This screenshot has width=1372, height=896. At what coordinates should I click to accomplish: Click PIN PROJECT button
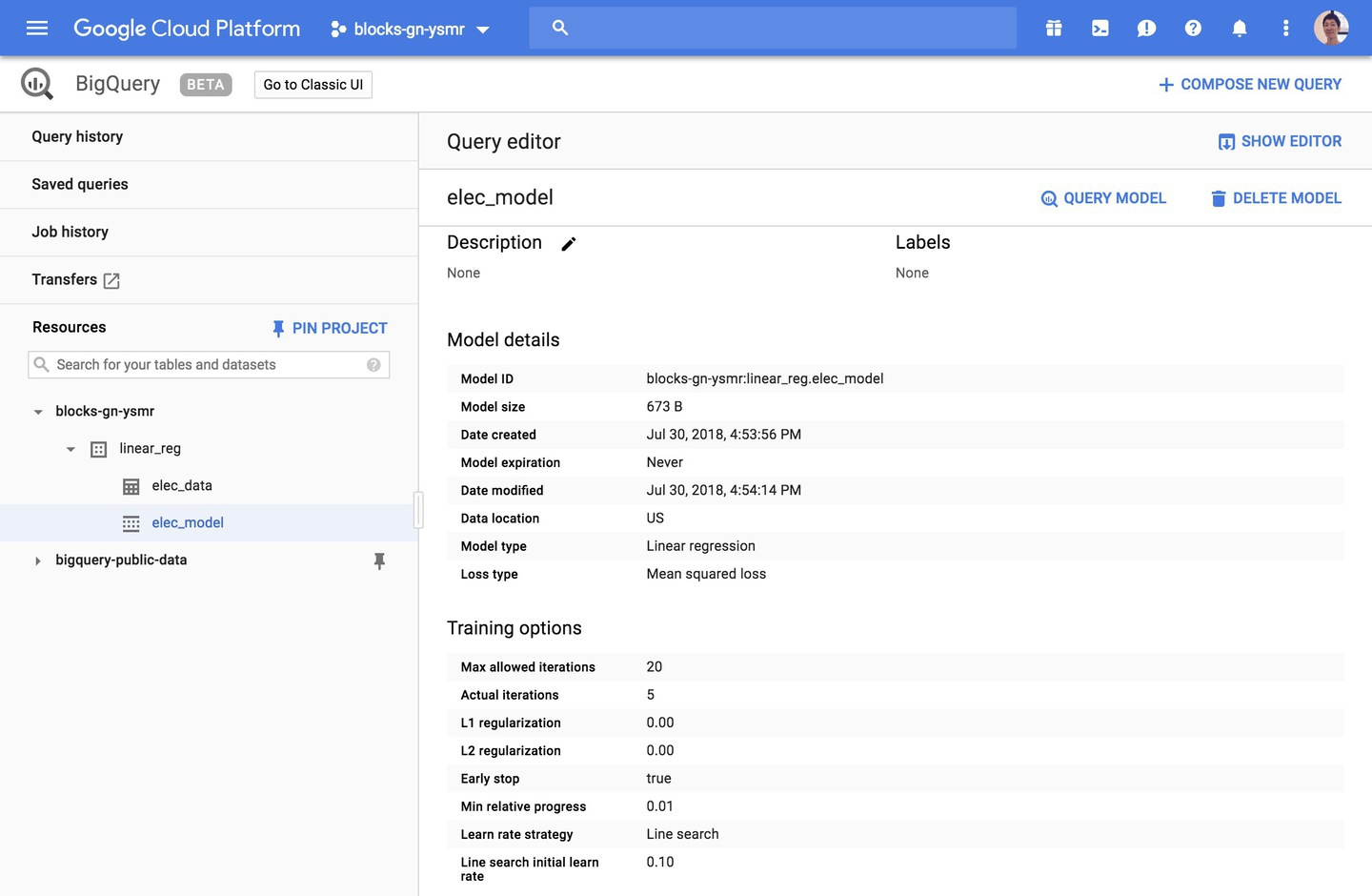pos(330,328)
